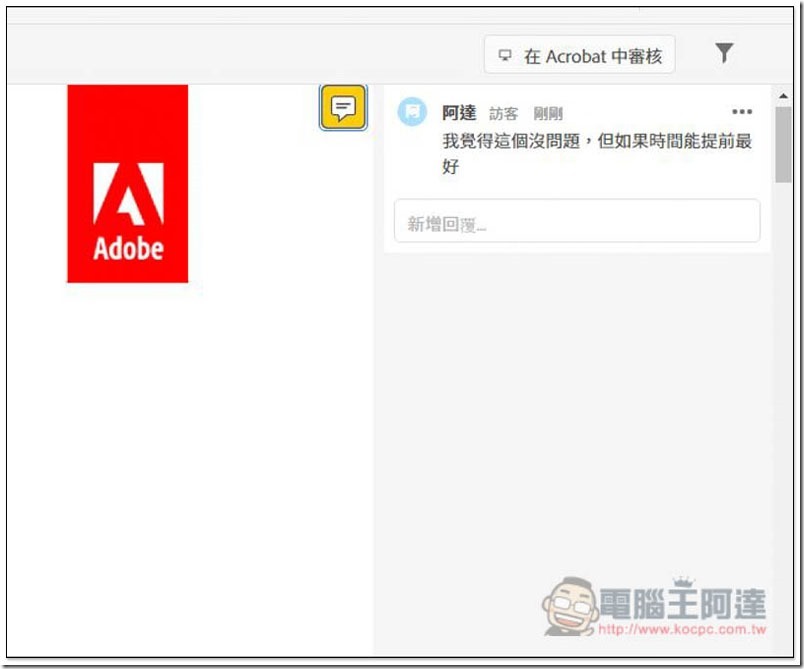
Task: Click the 電腦王阿達 watermark title text
Action: [682, 603]
